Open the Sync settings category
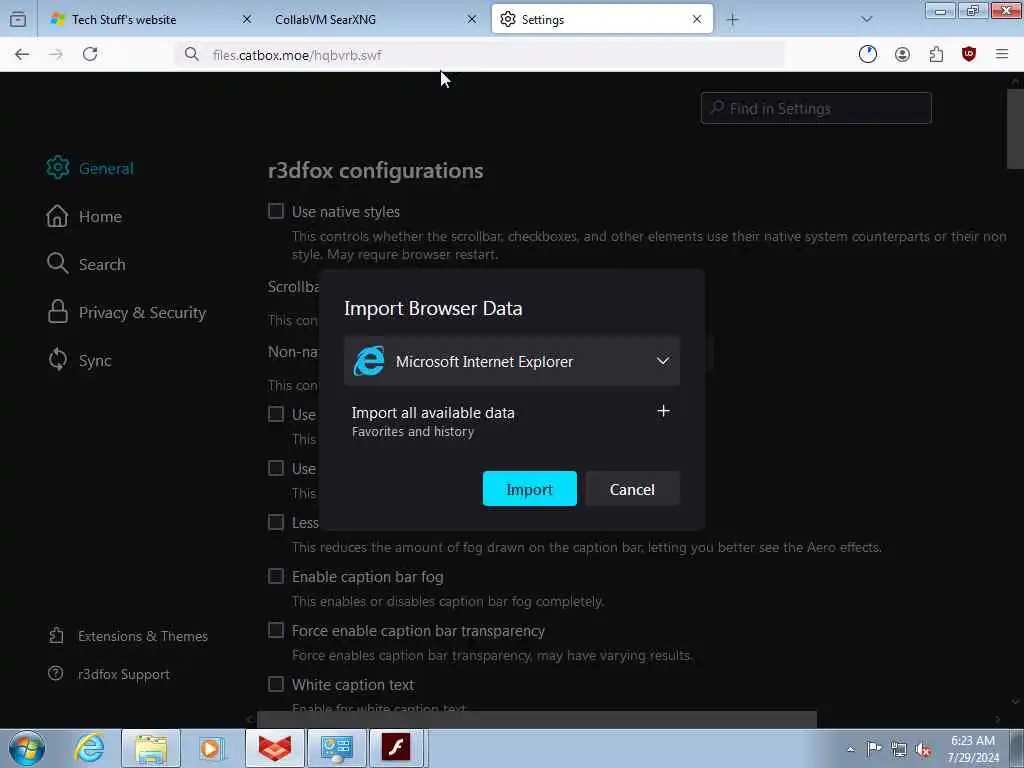Viewport: 1024px width, 768px height. pos(79,360)
